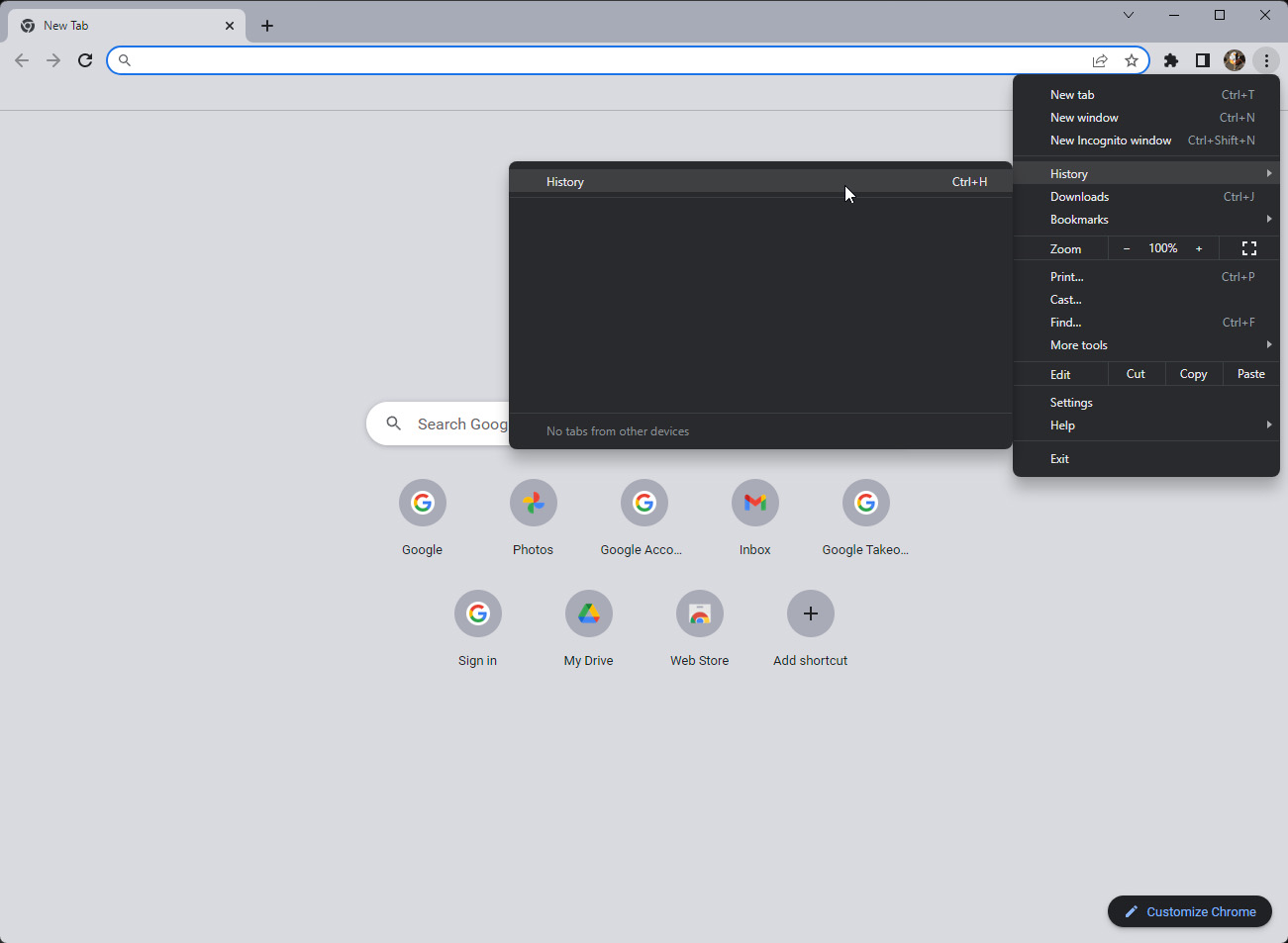Open the Inbox Gmail shortcut
Viewport: 1288px width, 943px height.
754,504
